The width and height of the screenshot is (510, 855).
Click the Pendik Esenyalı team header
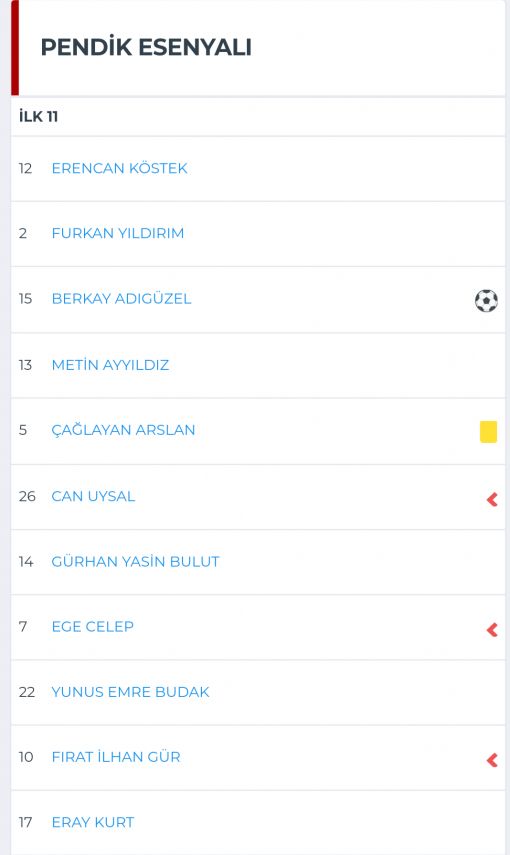146,47
